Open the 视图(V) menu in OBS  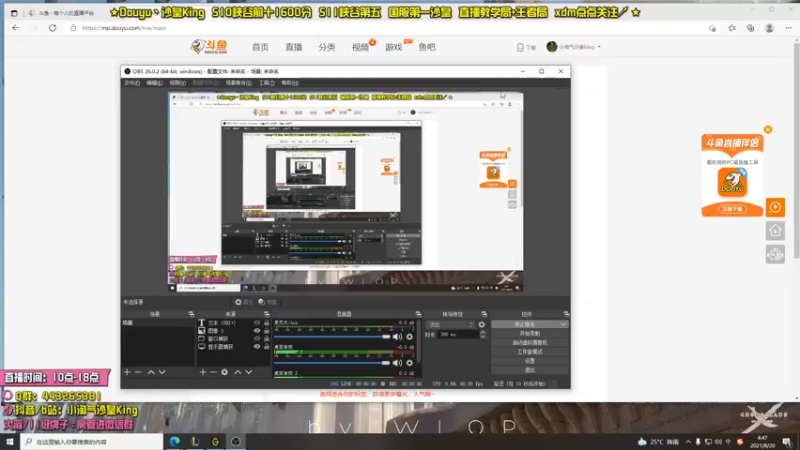(x=178, y=83)
